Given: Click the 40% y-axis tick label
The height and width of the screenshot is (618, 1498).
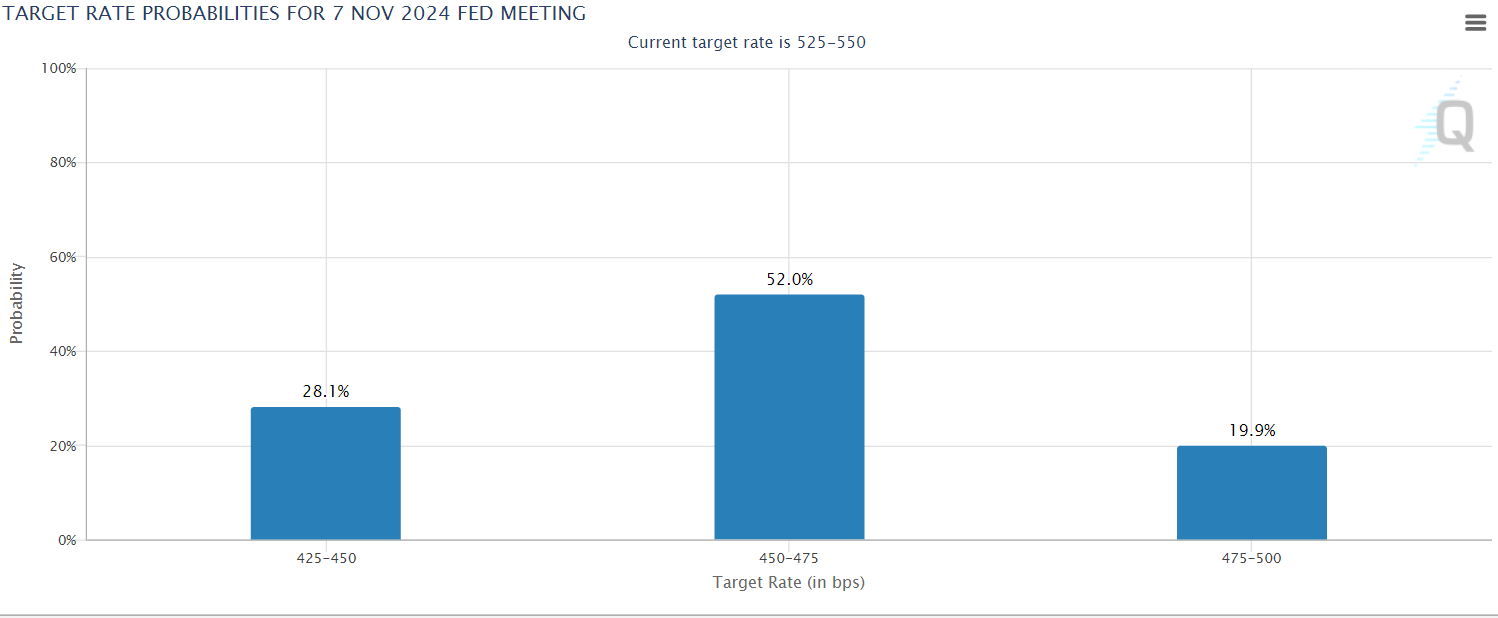Looking at the screenshot, I should [x=61, y=351].
